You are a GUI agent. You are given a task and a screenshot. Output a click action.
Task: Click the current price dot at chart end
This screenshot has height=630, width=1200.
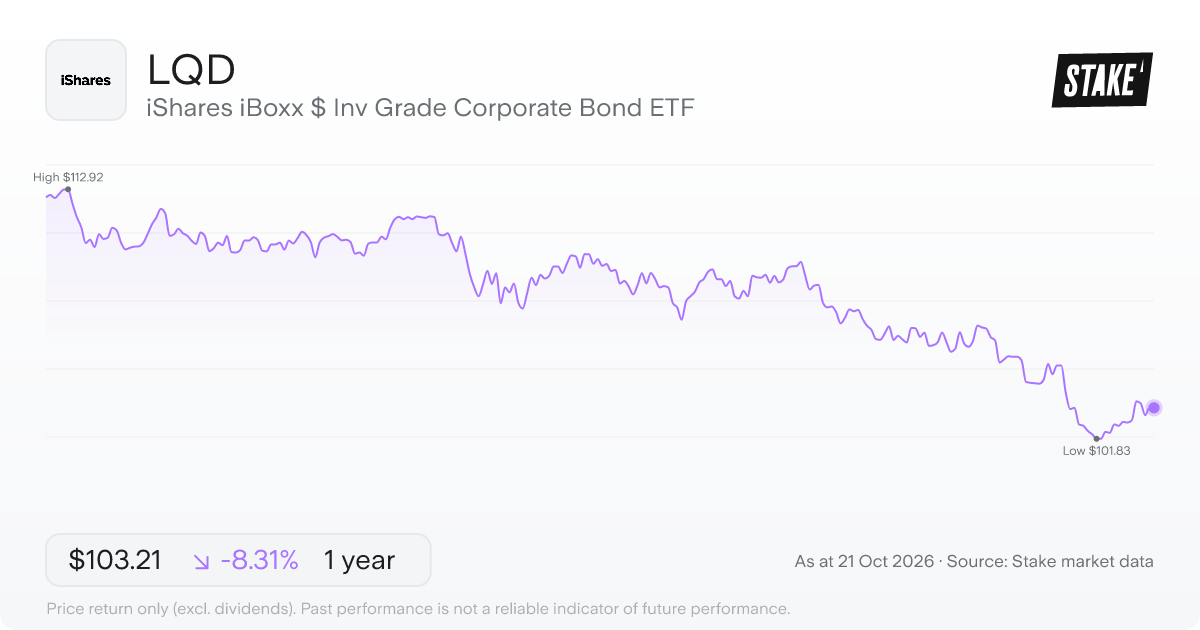(x=1154, y=407)
